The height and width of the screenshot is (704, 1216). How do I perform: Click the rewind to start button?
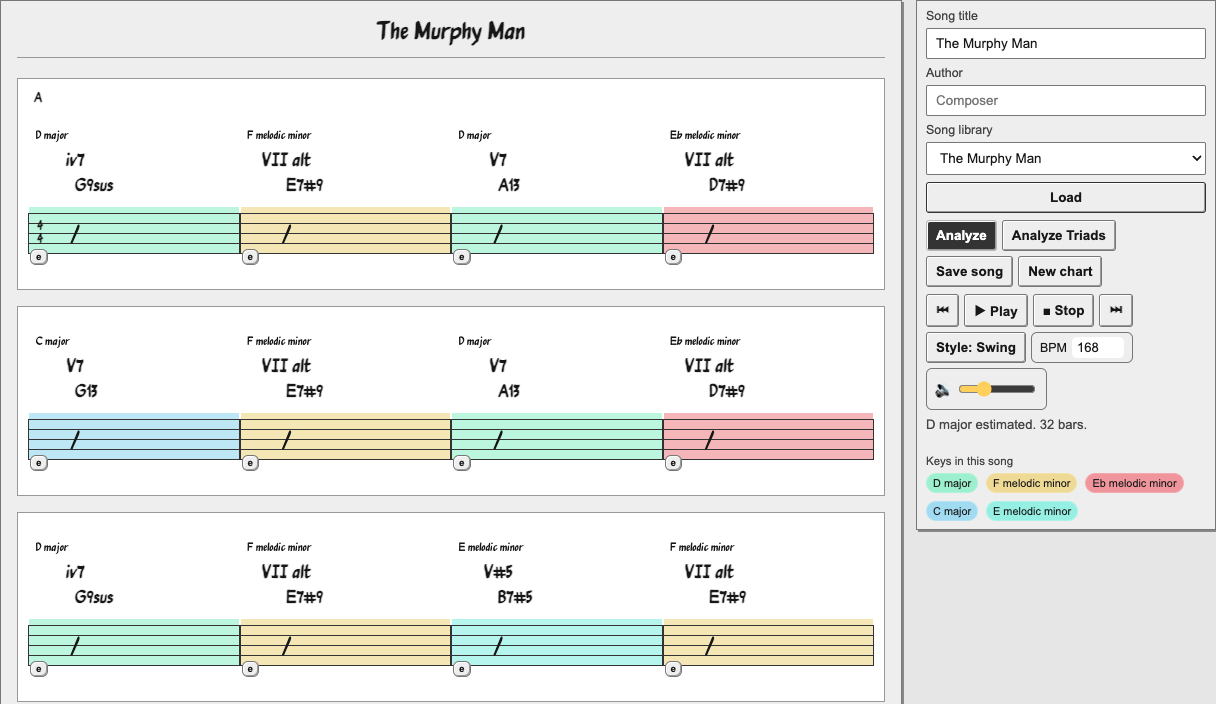pyautogui.click(x=942, y=311)
